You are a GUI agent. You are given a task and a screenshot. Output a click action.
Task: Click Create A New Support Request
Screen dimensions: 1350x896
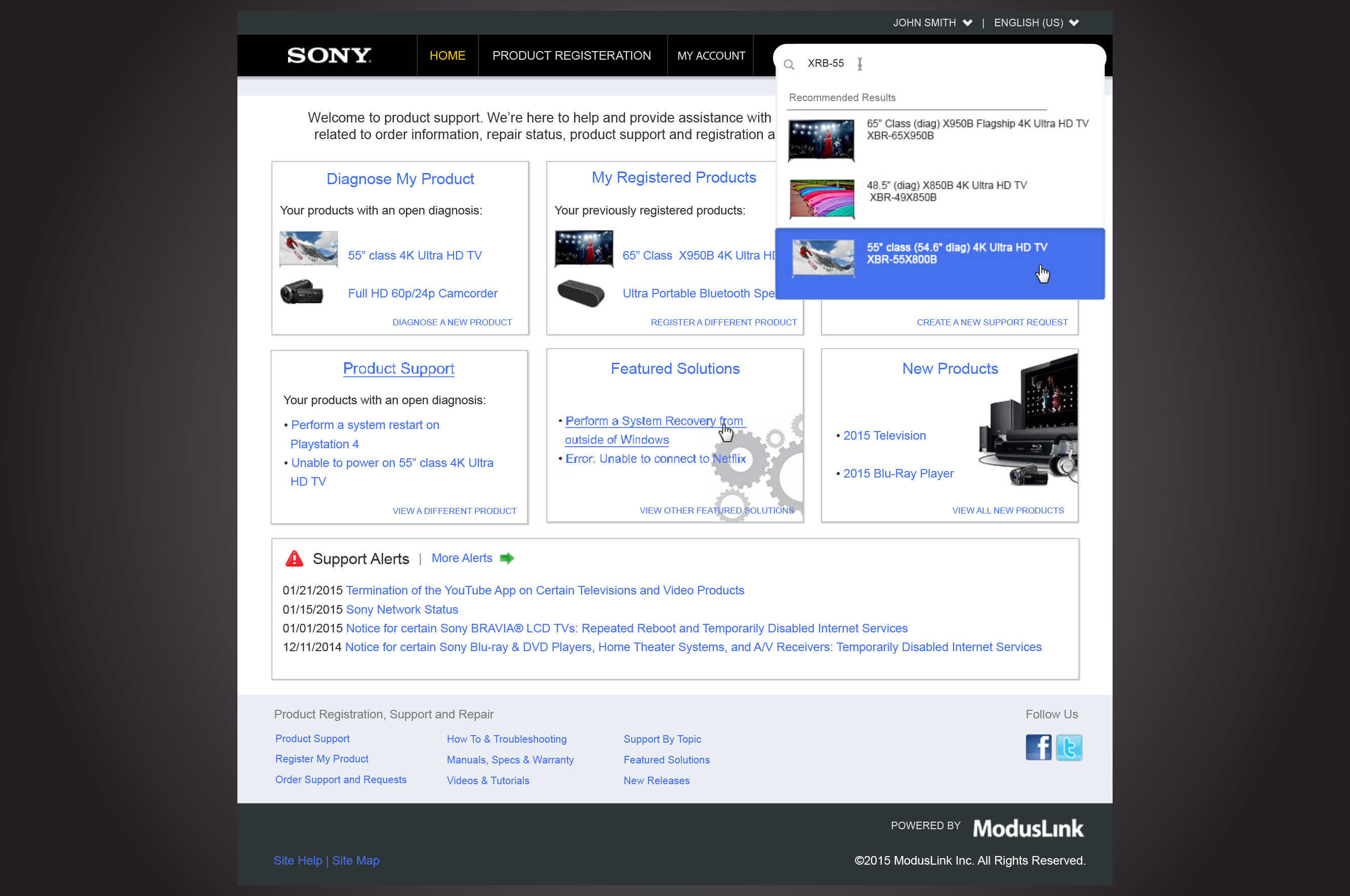click(x=992, y=322)
